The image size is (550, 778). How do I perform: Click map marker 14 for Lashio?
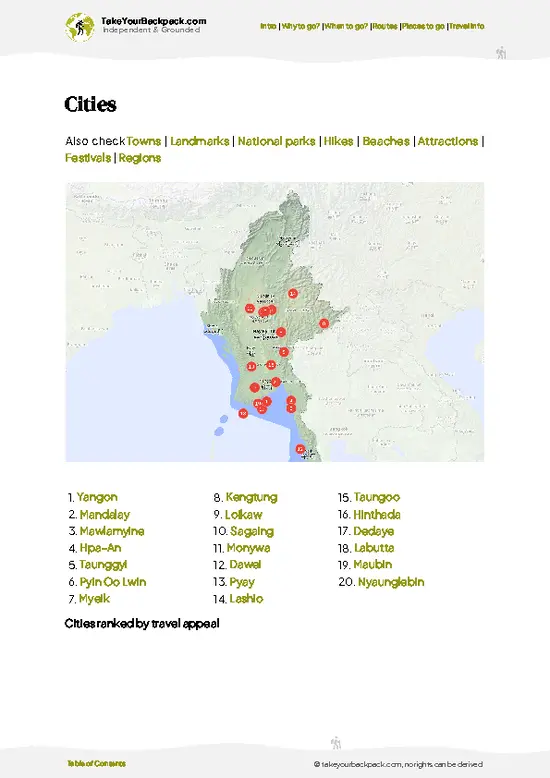point(293,294)
